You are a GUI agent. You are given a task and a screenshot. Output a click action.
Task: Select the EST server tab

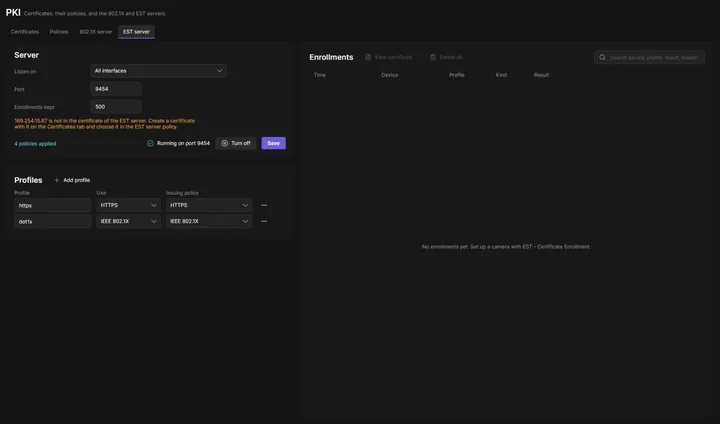[x=136, y=32]
